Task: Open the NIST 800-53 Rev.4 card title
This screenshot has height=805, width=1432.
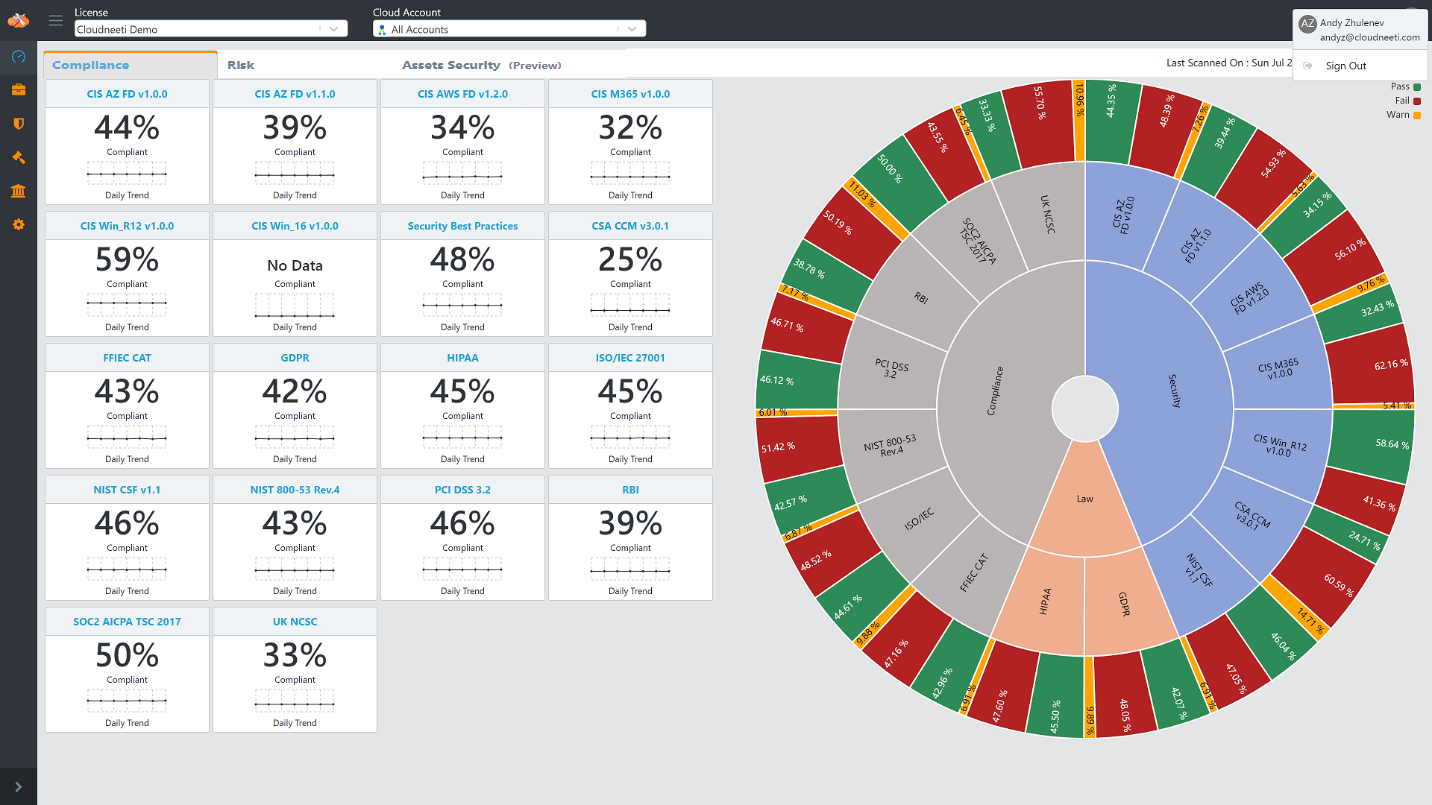Action: [295, 490]
